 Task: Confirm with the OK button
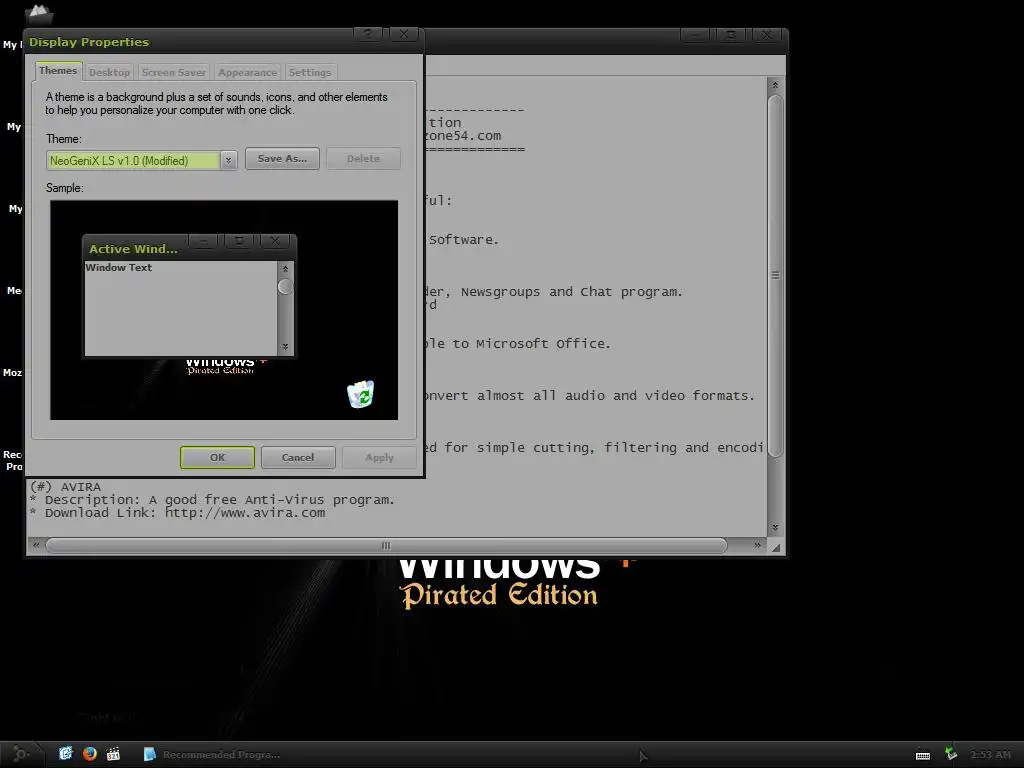point(217,457)
